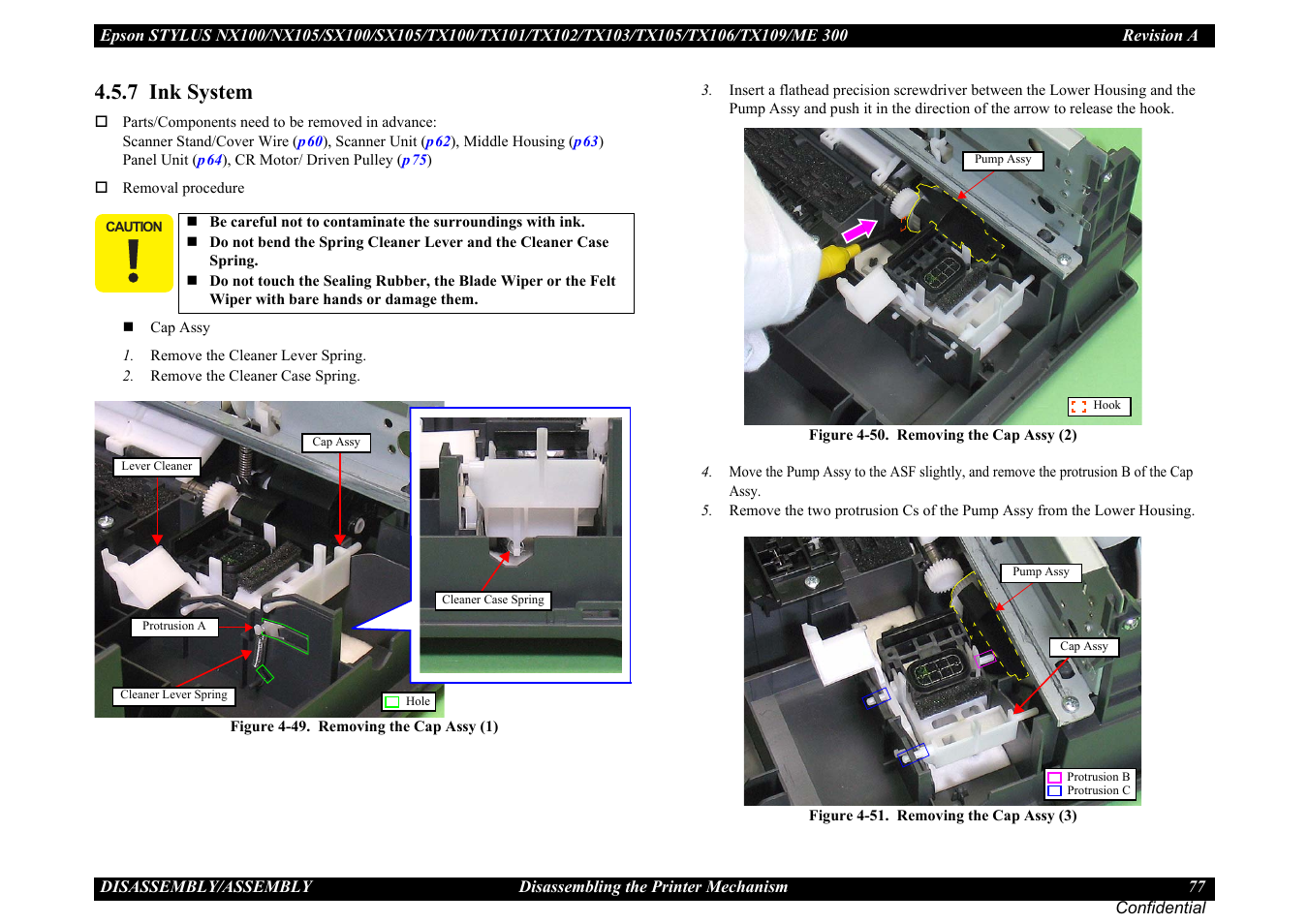The height and width of the screenshot is (924, 1308).
Task: Follow the p75 CR Motor link
Action: point(415,160)
